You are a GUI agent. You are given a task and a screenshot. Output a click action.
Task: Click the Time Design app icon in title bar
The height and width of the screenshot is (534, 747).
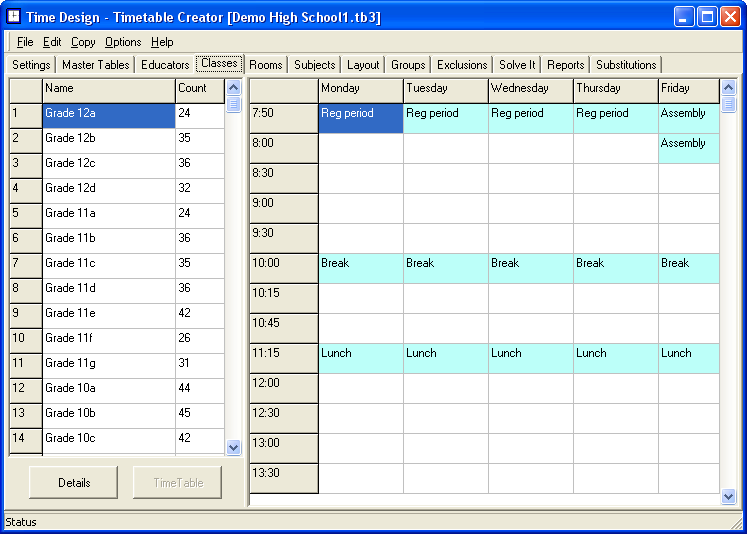click(x=14, y=17)
